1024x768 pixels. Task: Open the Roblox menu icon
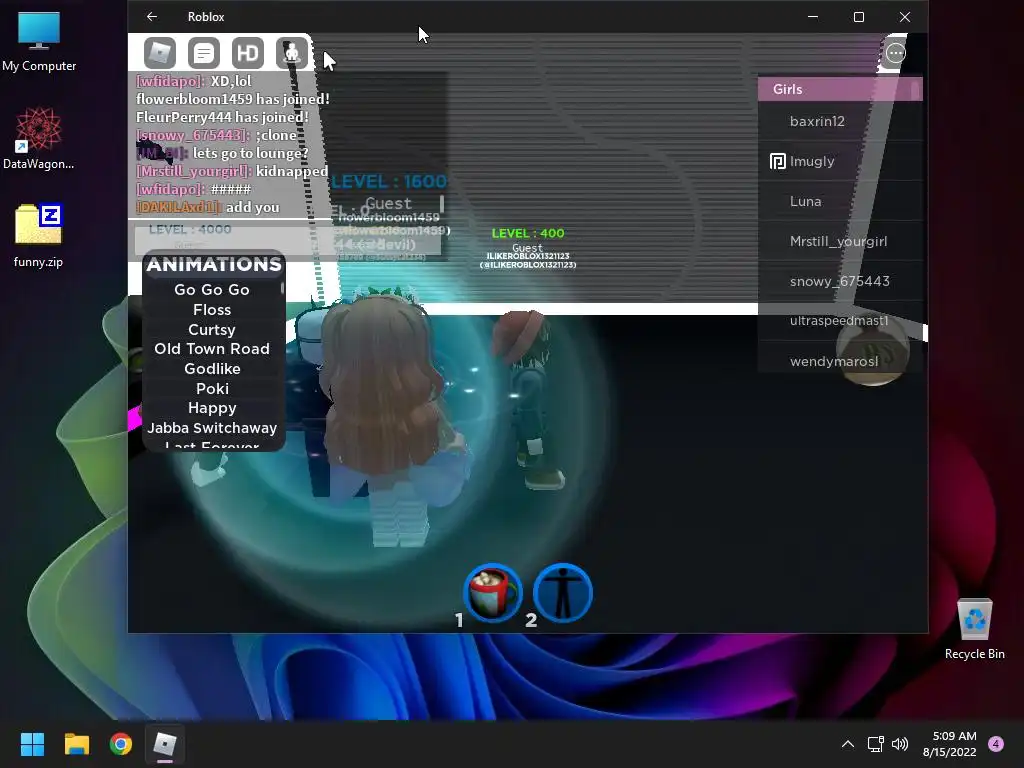[x=160, y=53]
